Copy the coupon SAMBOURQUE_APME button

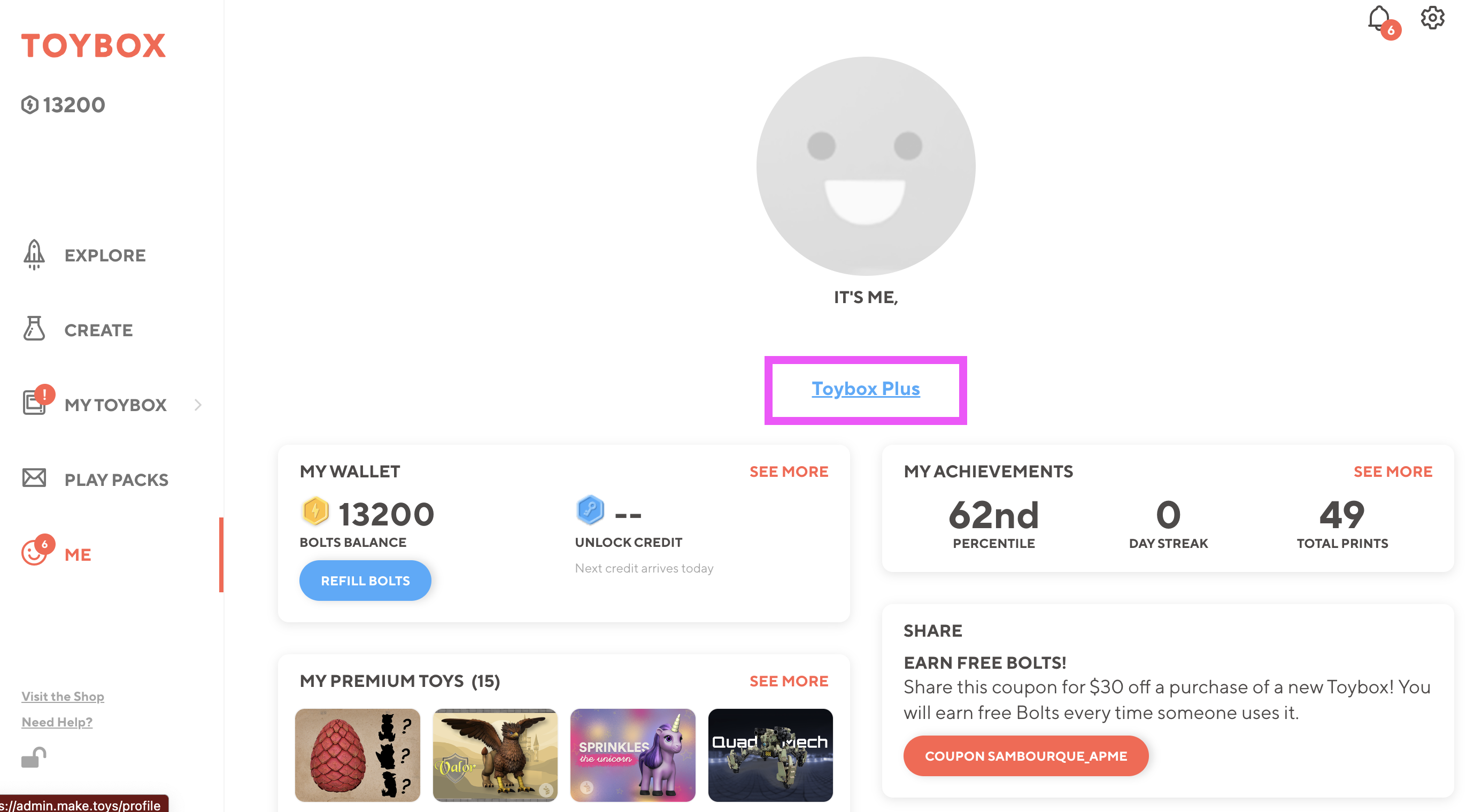(1025, 756)
